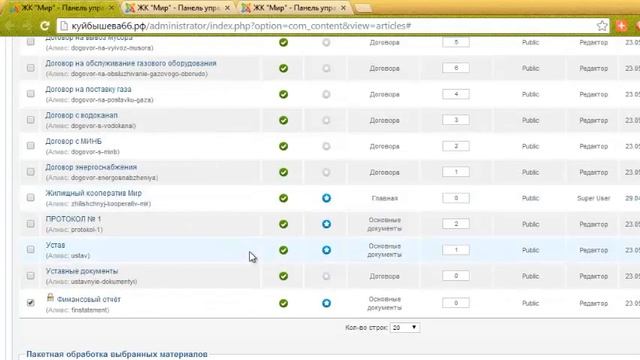This screenshot has height=360, width=640.
Task: Click published status icon for Договор с водоканал
Action: [x=283, y=120]
